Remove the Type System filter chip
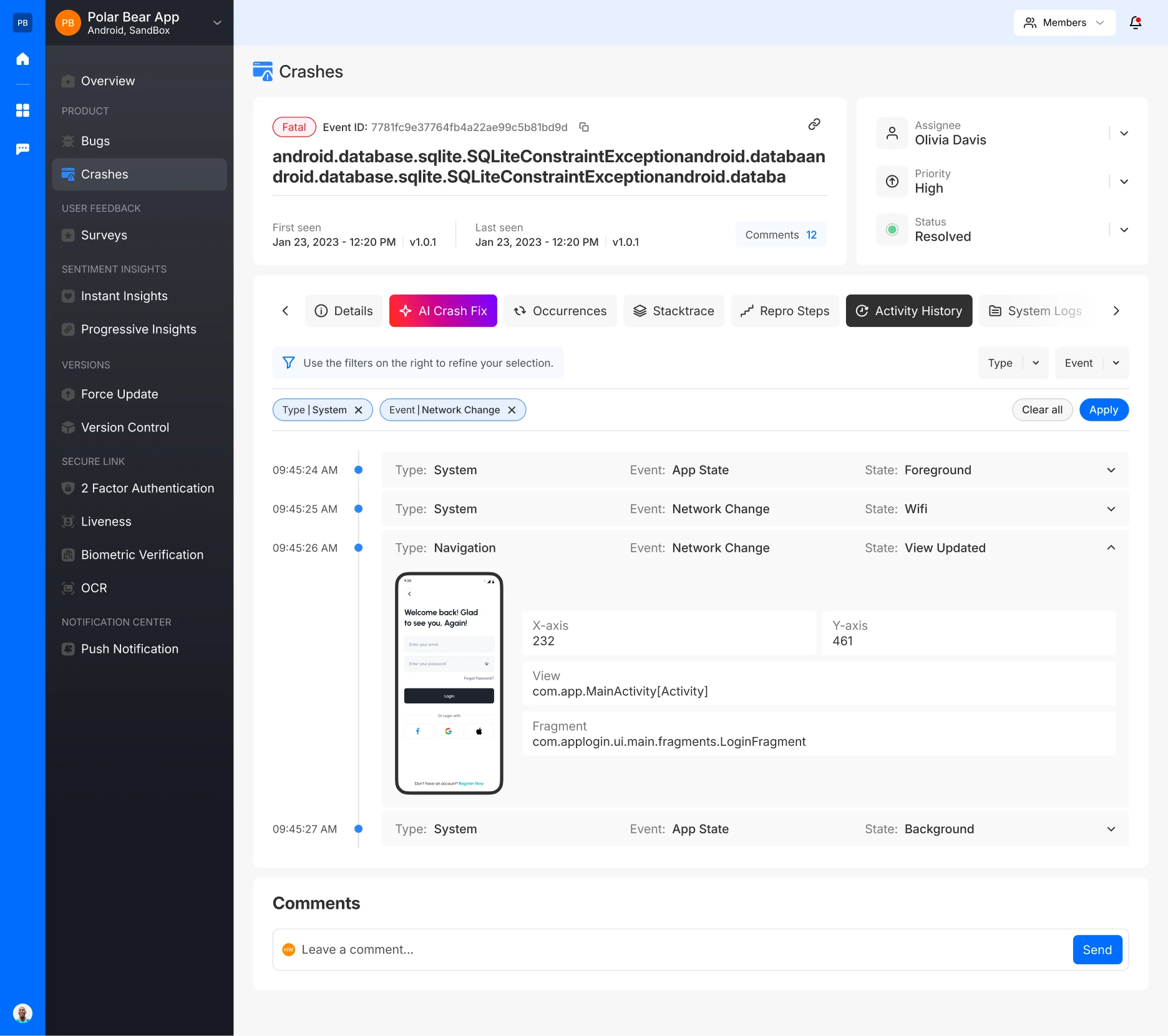Screen dimensions: 1168x1036 click(359, 410)
